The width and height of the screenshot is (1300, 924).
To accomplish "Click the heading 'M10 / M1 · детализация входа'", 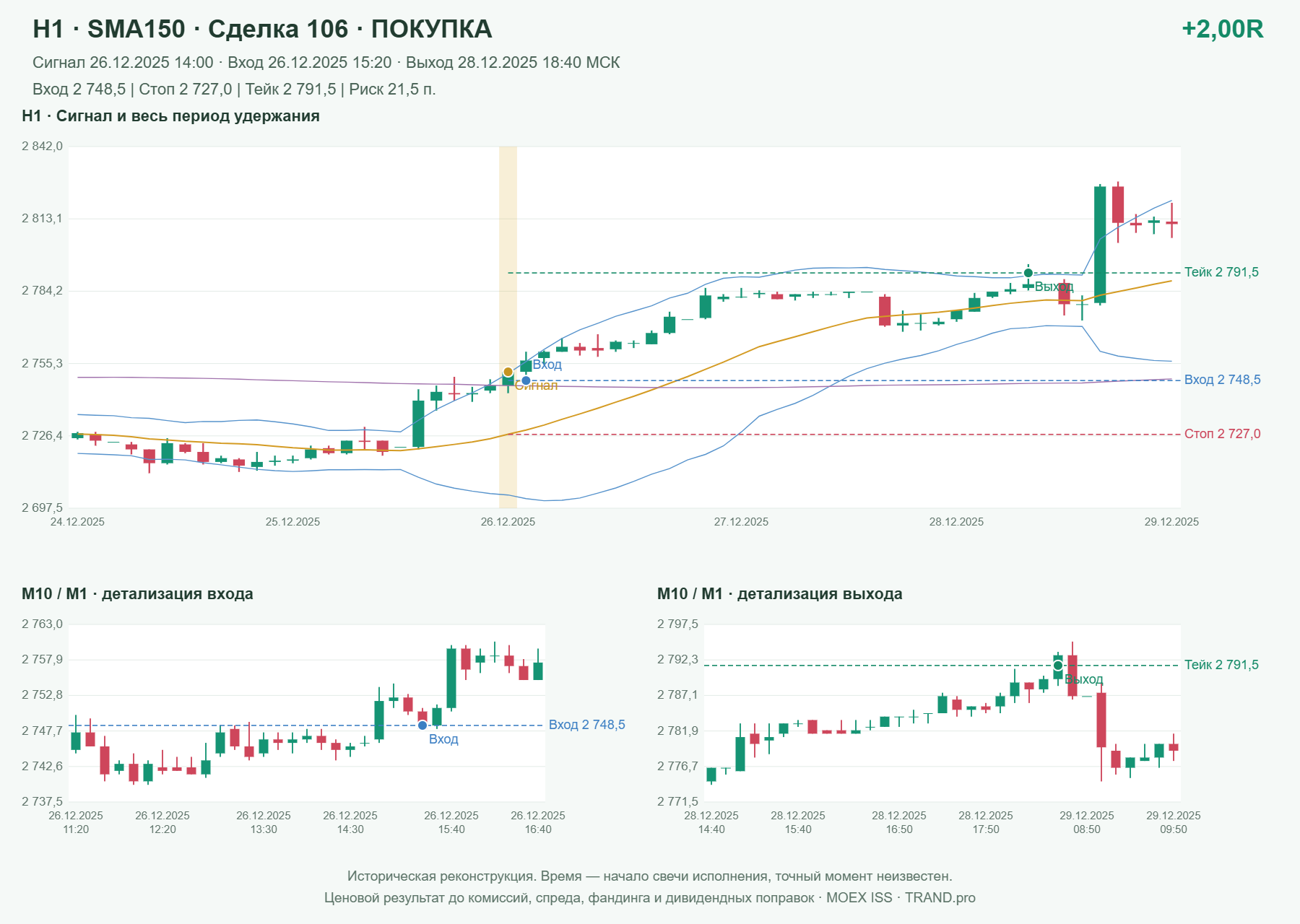I will [x=137, y=594].
